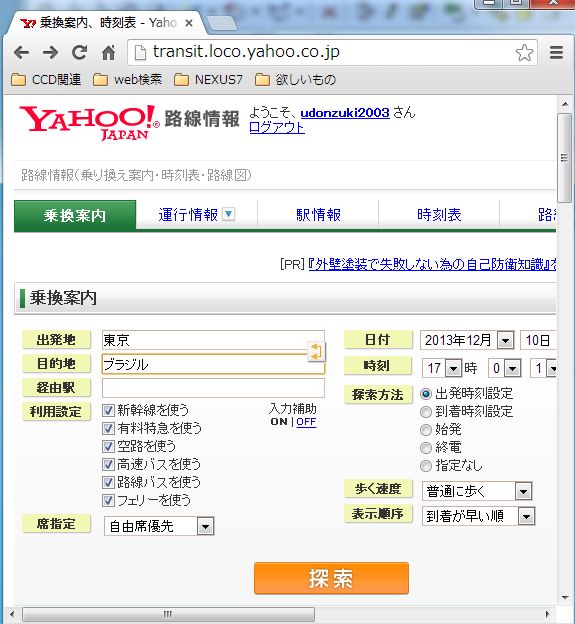Bookmark this page with the star icon
The width and height of the screenshot is (575, 624).
pos(524,53)
